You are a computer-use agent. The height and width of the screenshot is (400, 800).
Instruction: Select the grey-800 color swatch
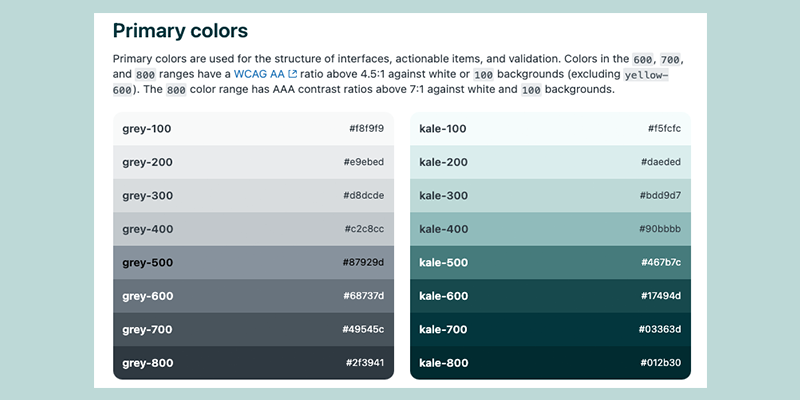[254, 363]
